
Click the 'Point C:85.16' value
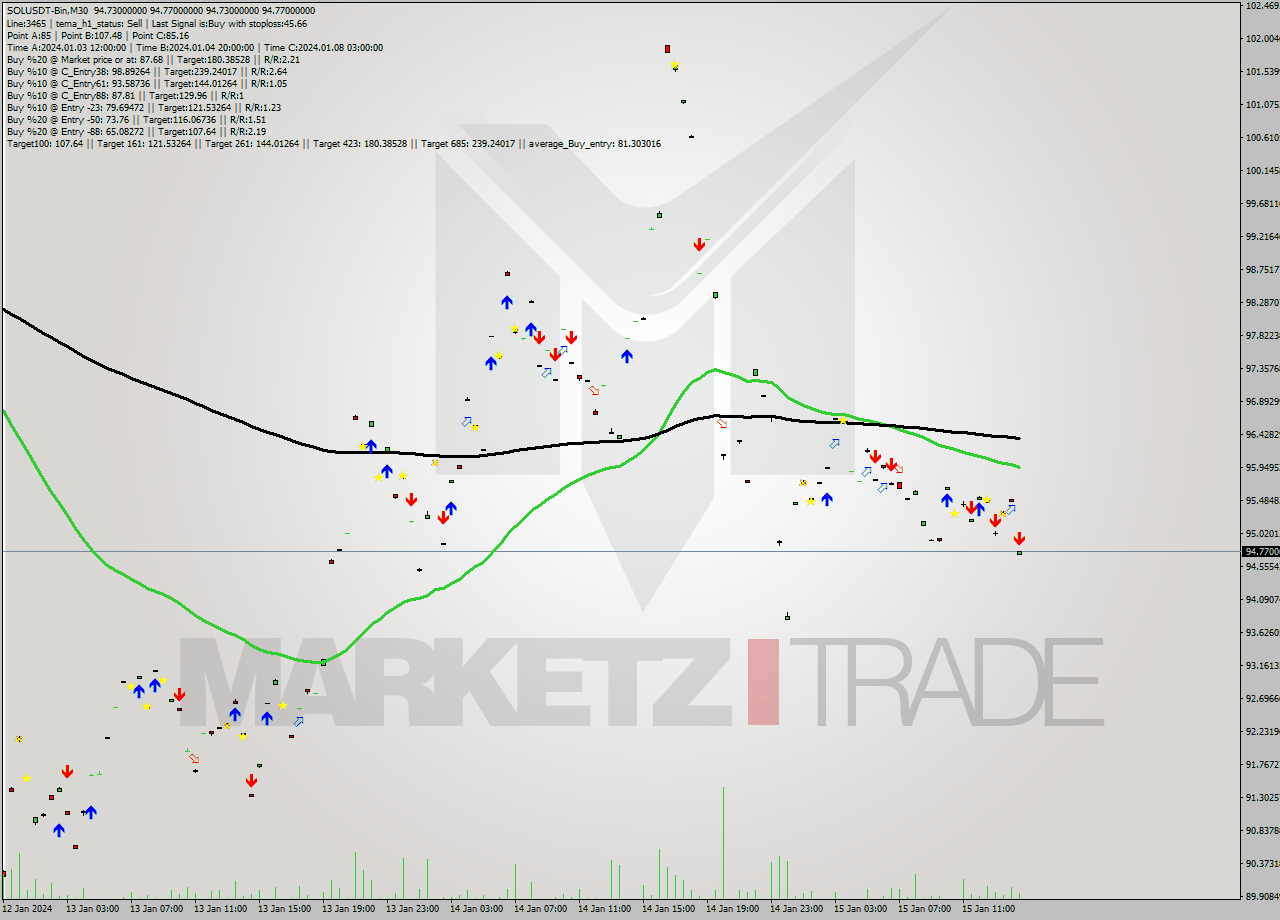click(x=161, y=35)
